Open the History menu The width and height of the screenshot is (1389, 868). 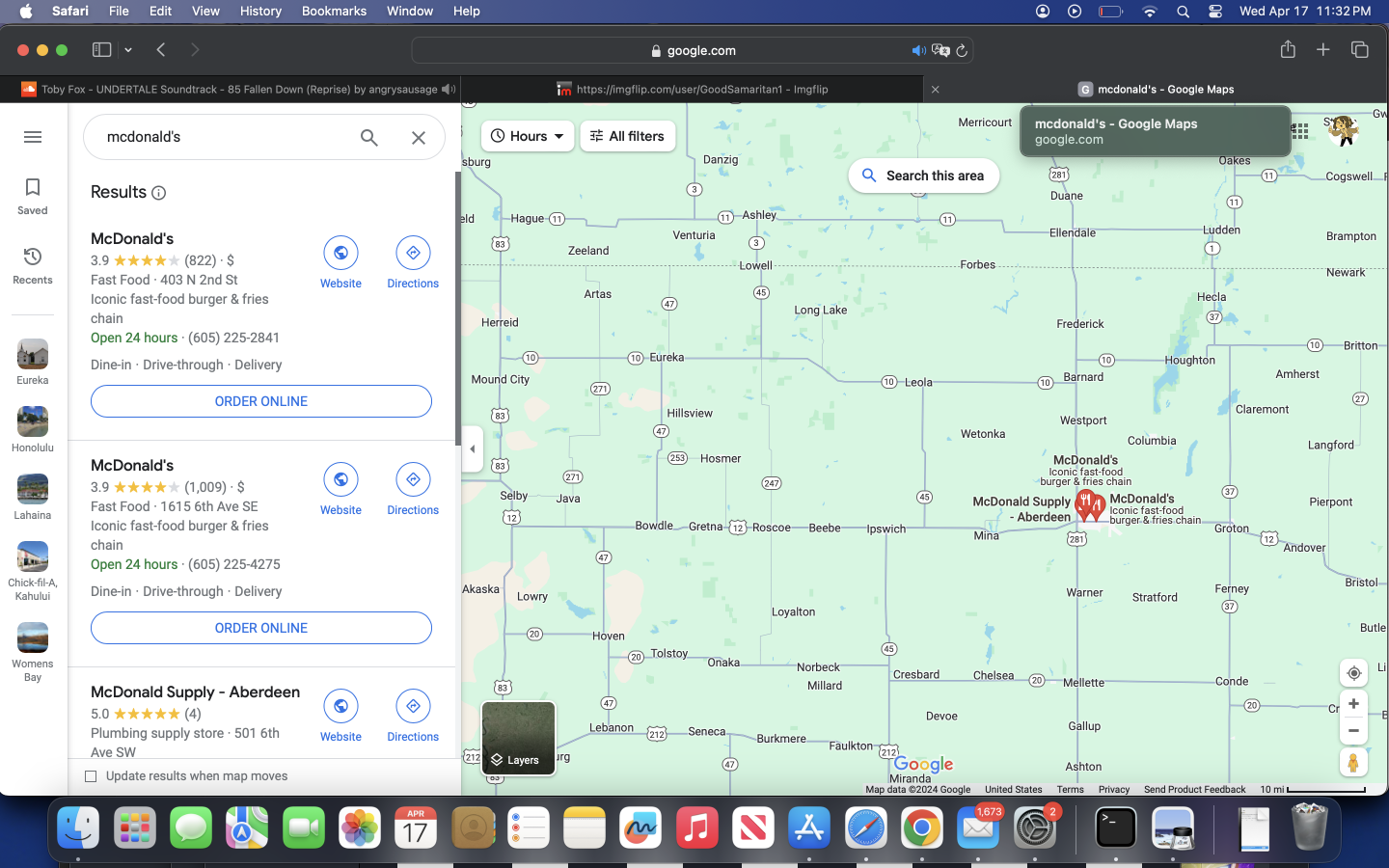tap(260, 11)
